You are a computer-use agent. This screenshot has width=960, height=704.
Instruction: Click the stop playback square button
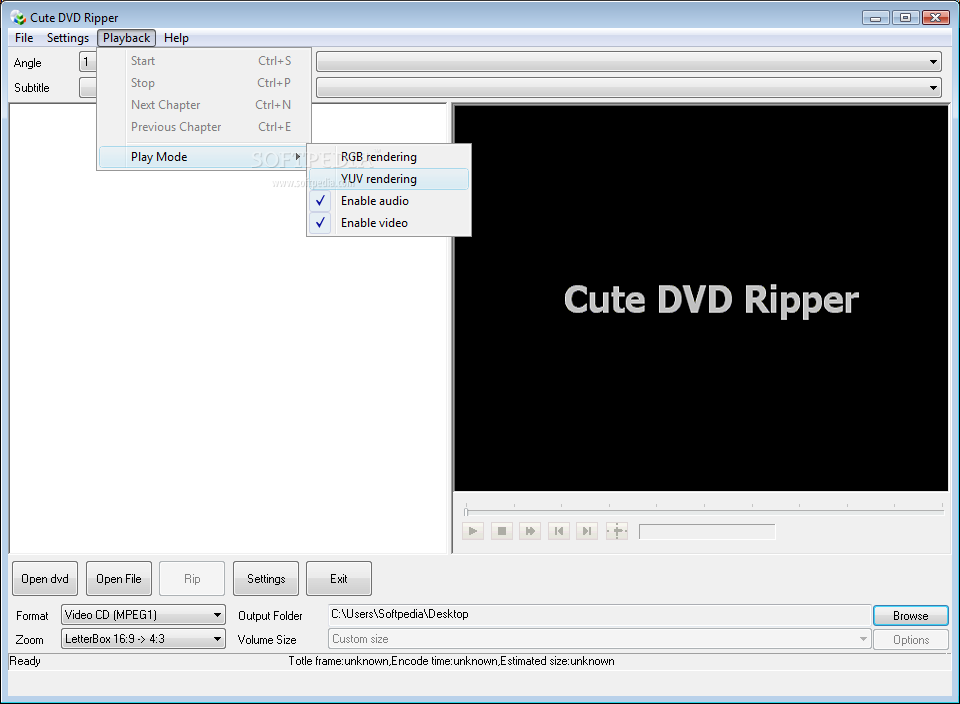pyautogui.click(x=501, y=531)
